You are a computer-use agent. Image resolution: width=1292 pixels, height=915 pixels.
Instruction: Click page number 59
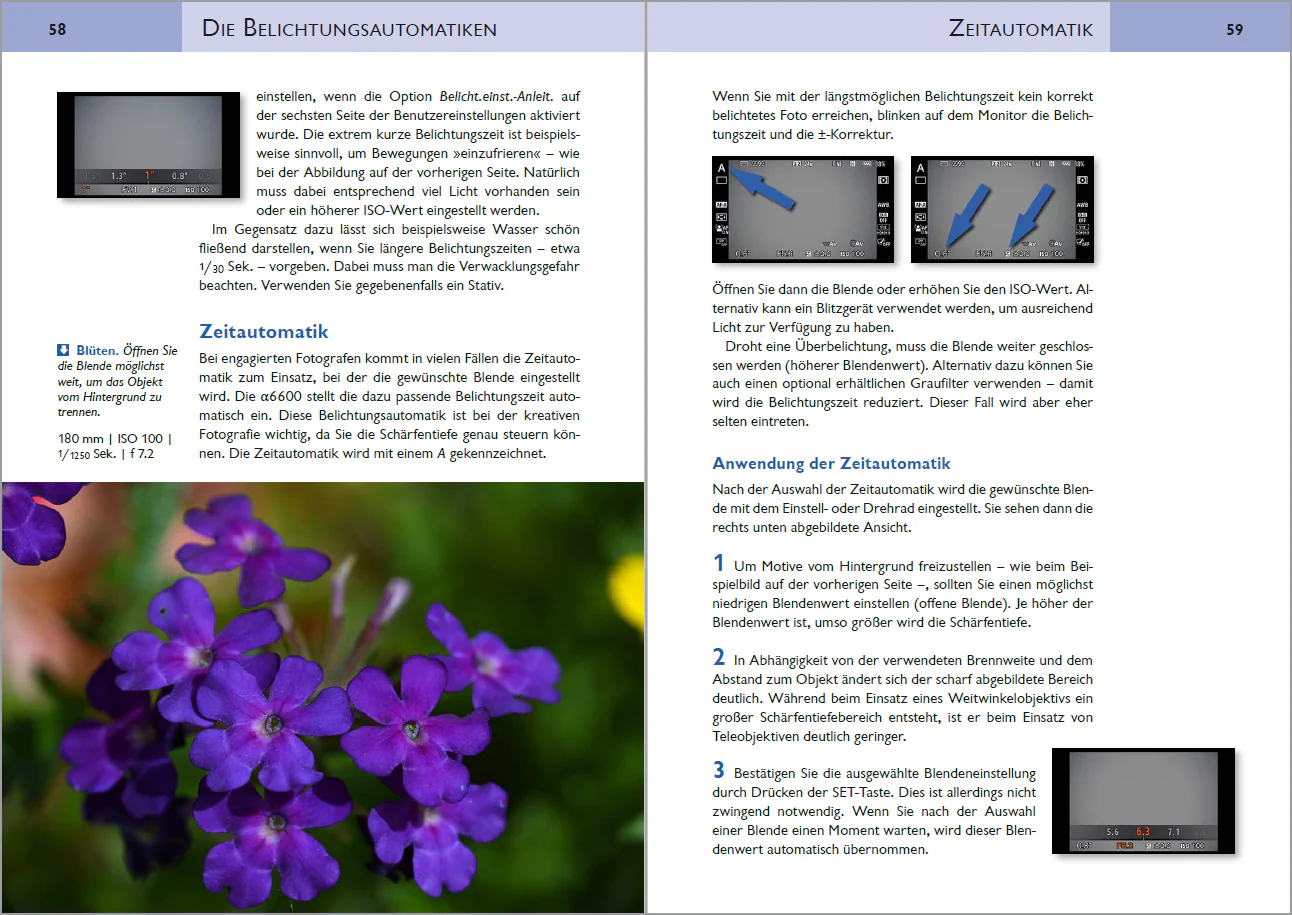[x=1235, y=30]
